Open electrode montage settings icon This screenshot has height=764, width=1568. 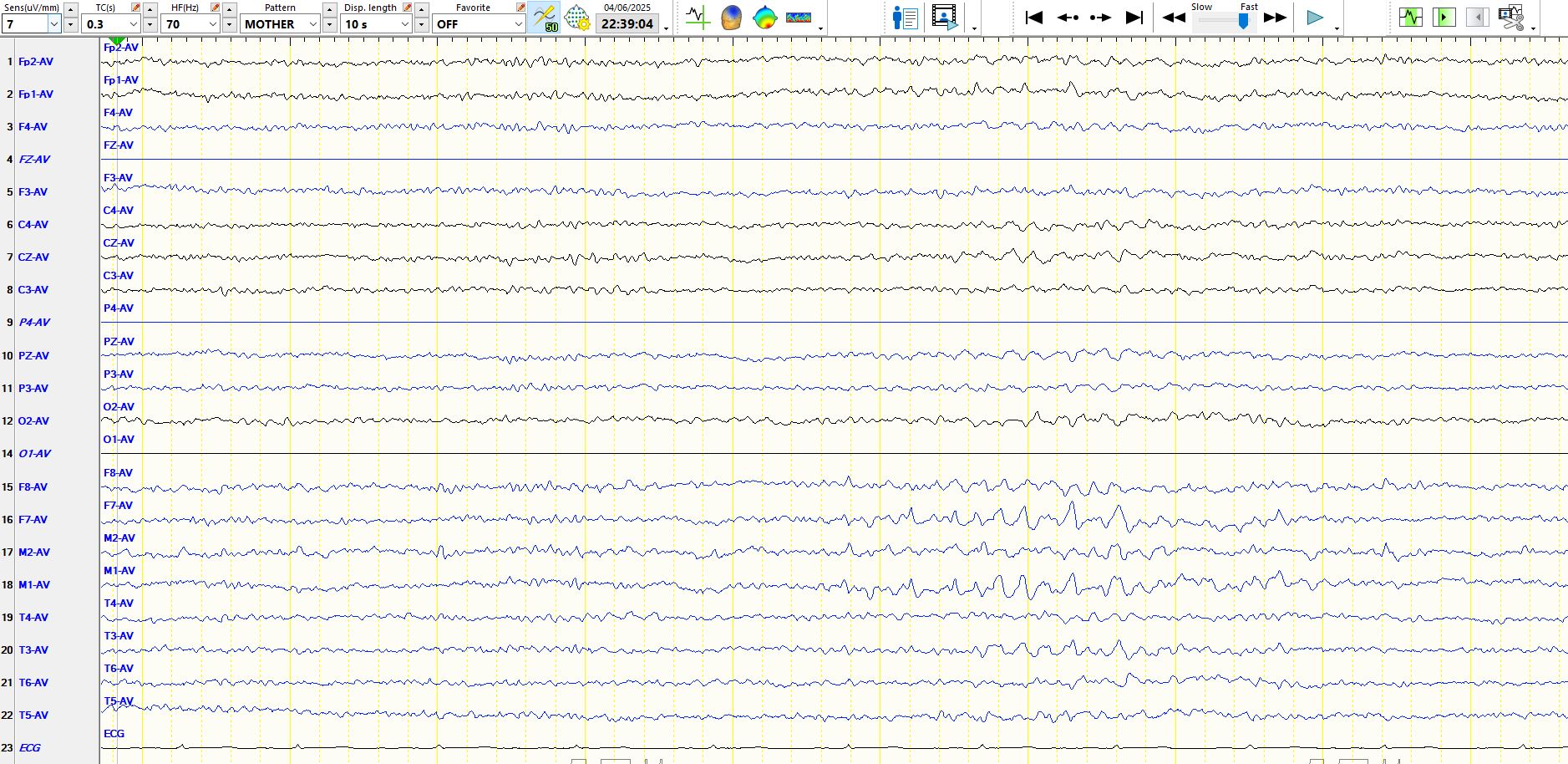point(576,17)
